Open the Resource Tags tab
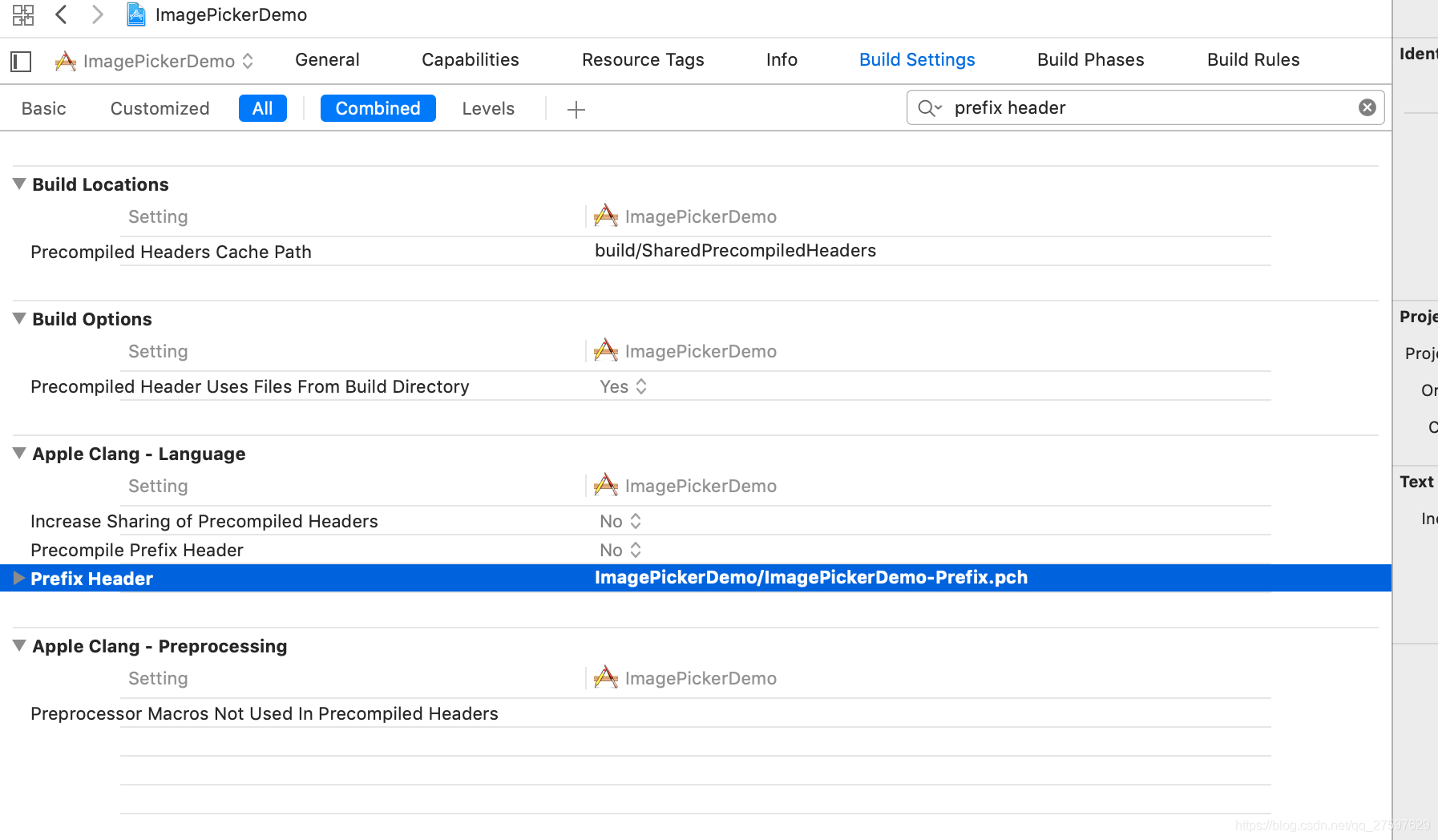 (x=643, y=60)
